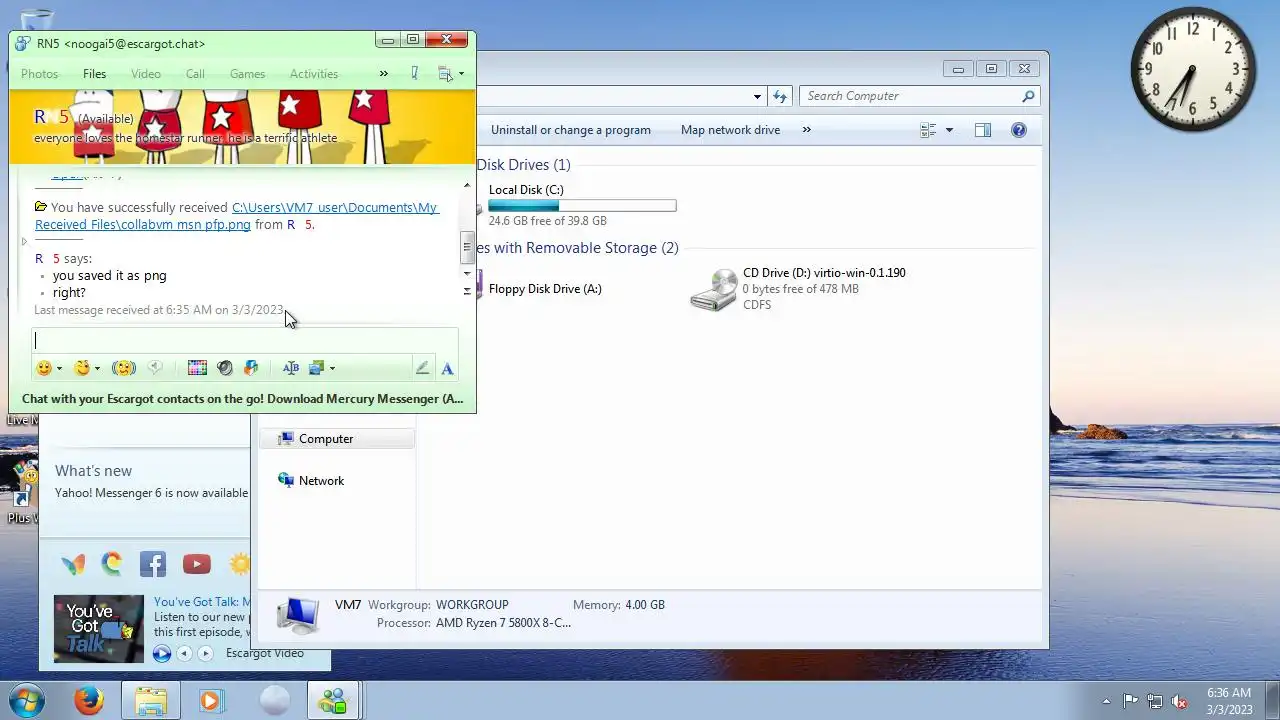1280x720 pixels.
Task: Click the chat conversation scrollbar thumb
Action: pyautogui.click(x=466, y=247)
